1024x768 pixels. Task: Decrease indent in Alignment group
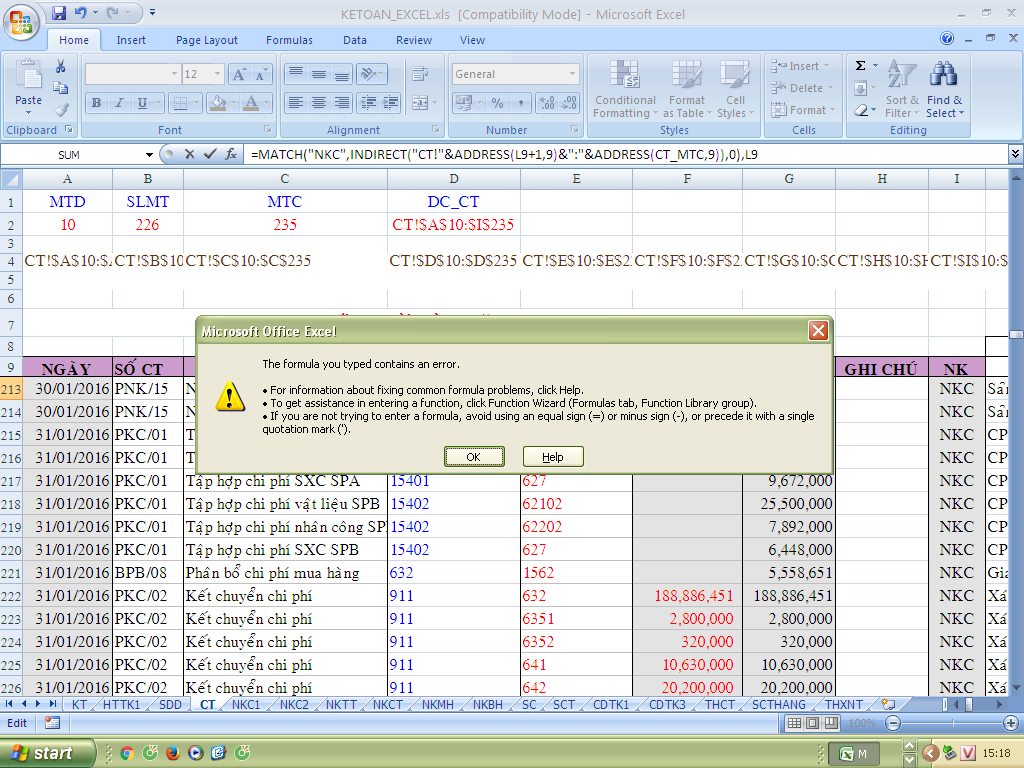[x=368, y=103]
